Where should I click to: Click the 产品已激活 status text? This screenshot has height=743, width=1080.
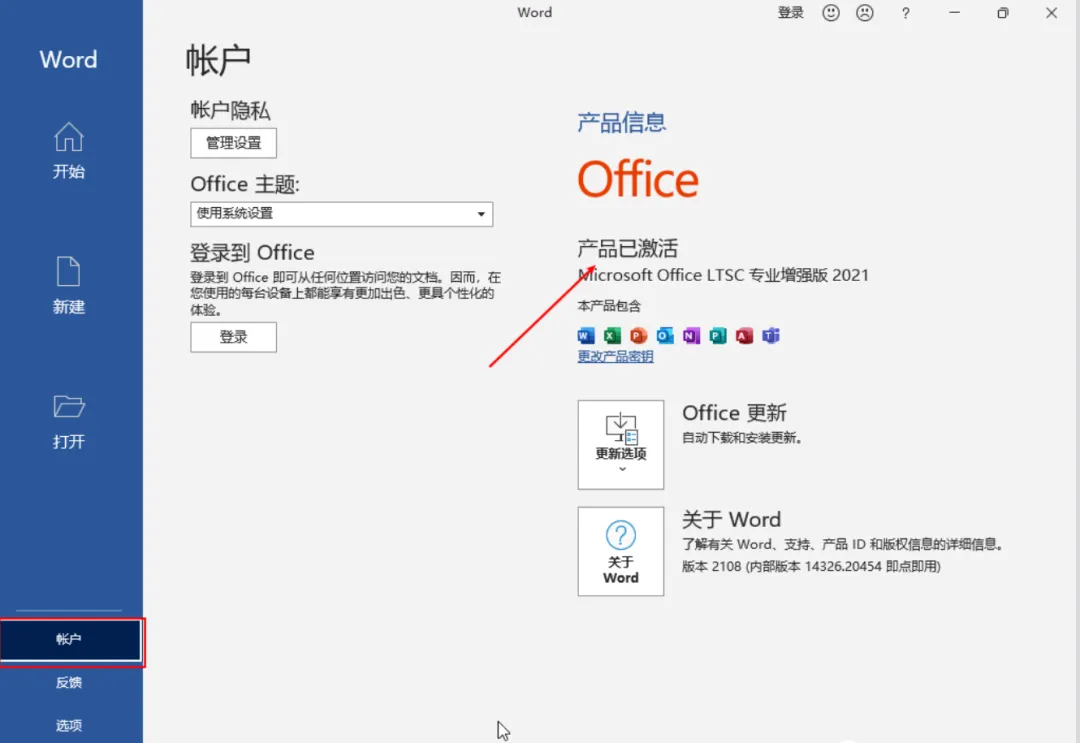coord(627,248)
